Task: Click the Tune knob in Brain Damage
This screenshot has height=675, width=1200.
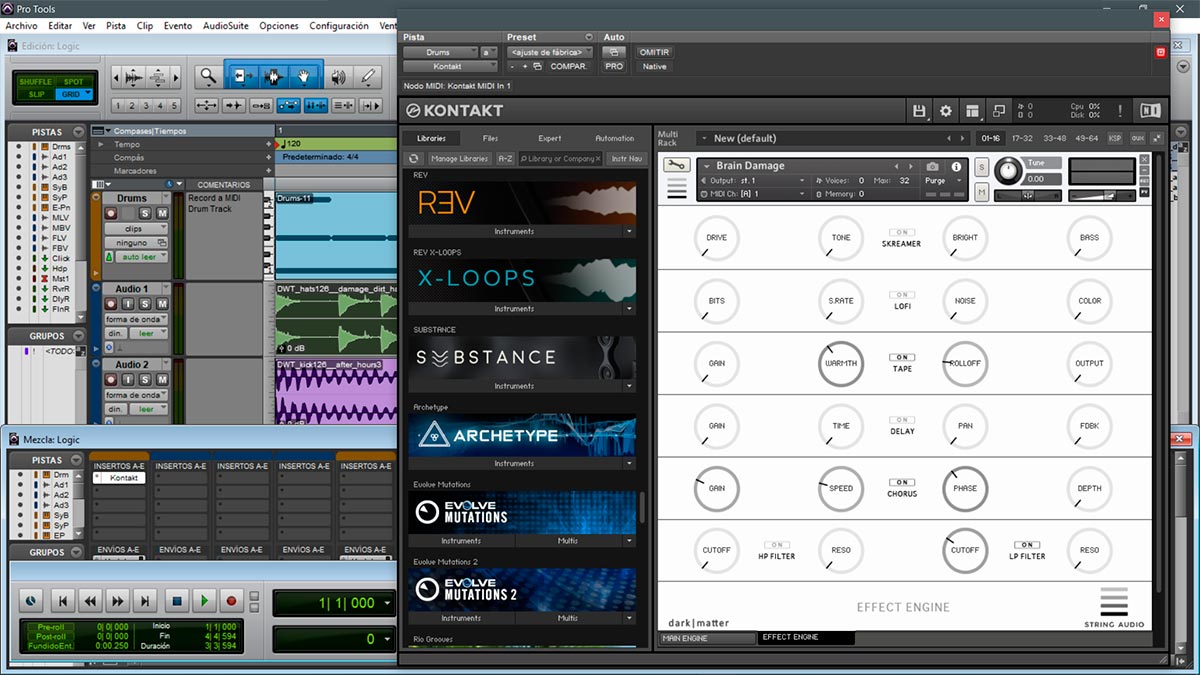Action: [1008, 171]
